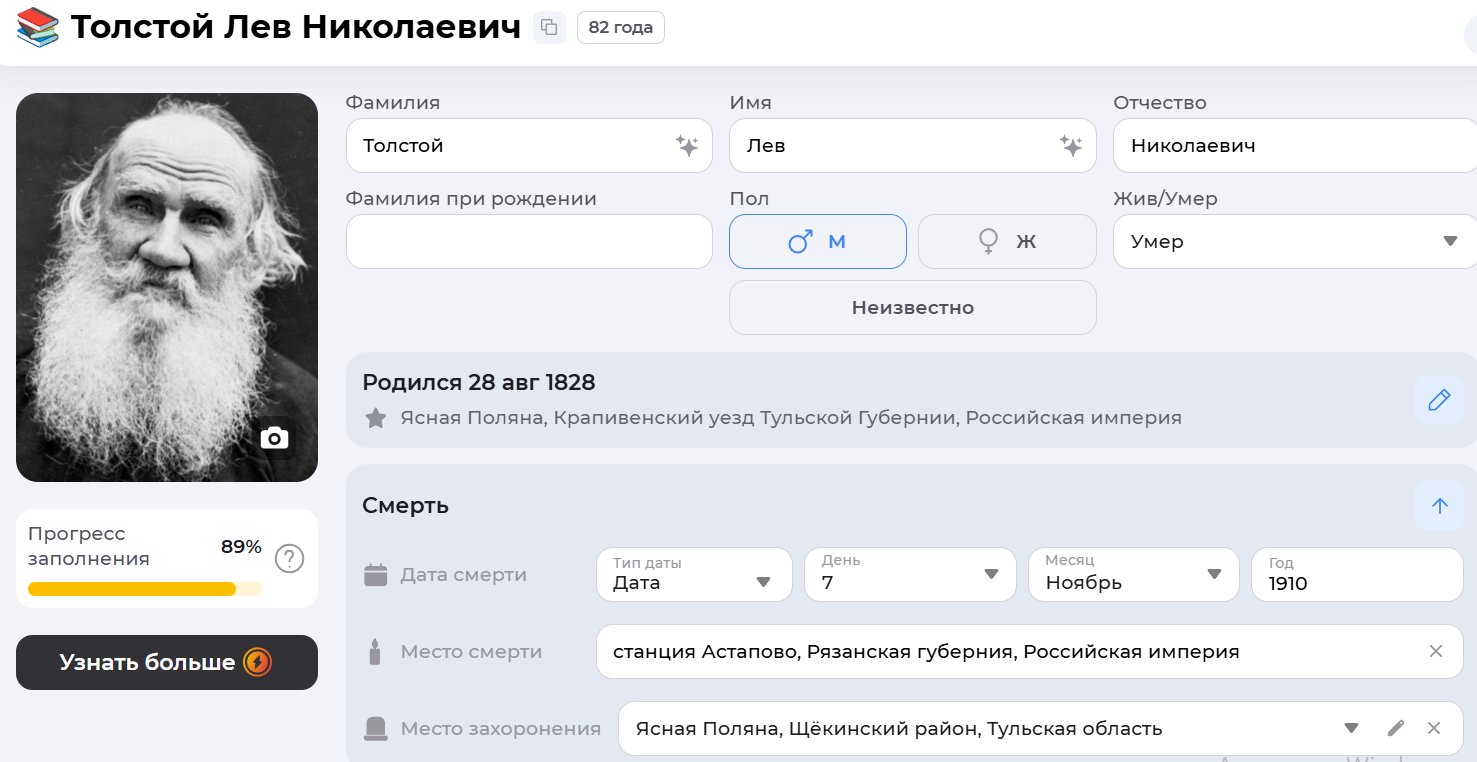Open the Жив/Умер dropdown
Screen dimensions: 1477x762
coord(1295,241)
